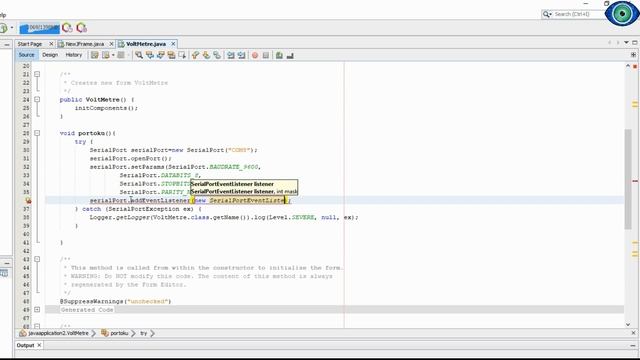This screenshot has width=640, height=360.
Task: Select 'SerialPortEventListener listener, int mask' hint row
Action: [244, 191]
